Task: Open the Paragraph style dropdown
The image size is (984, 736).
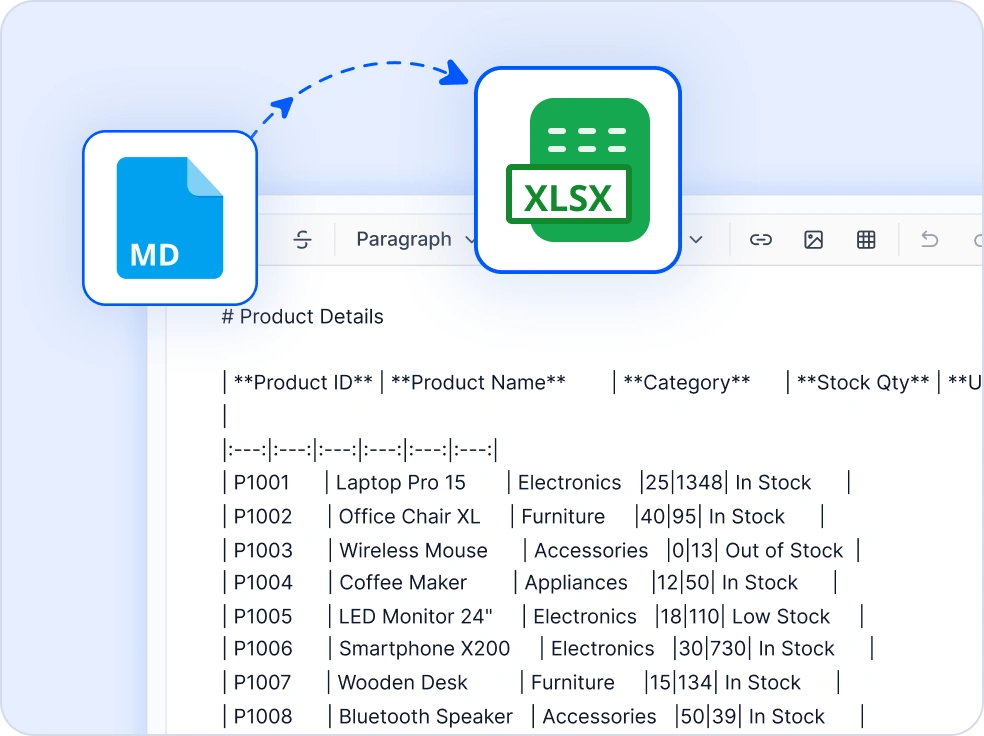Action: click(x=415, y=239)
